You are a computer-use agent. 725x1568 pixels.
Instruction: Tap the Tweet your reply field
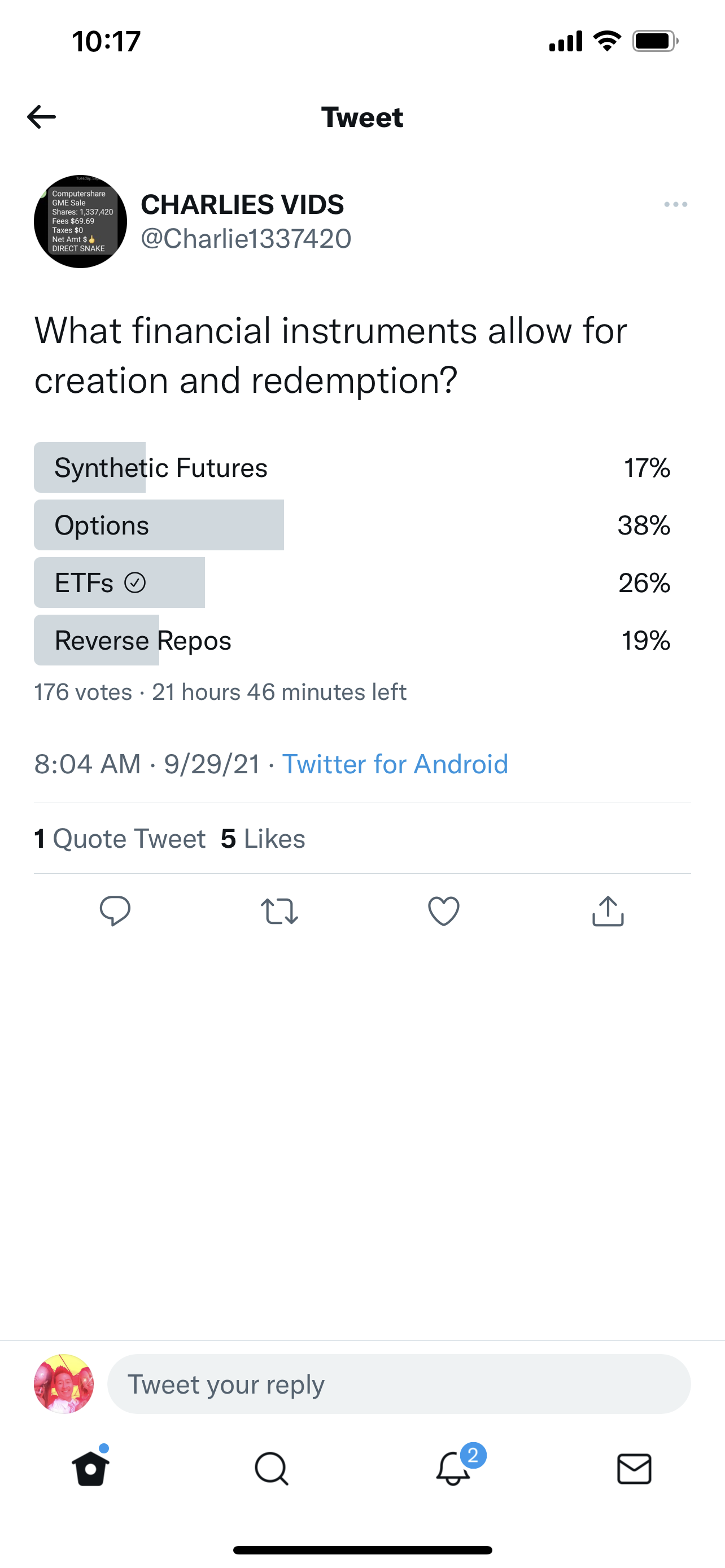[x=399, y=1384]
